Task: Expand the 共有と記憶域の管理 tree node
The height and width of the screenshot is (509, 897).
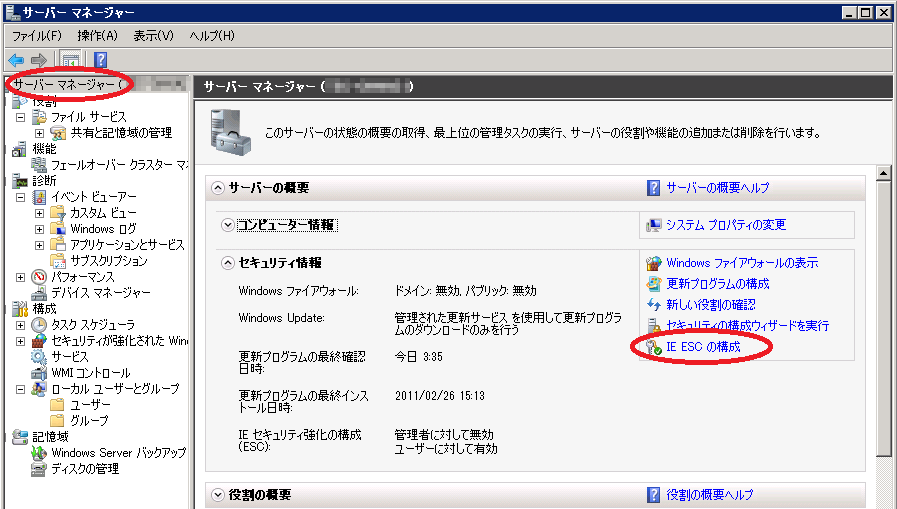Action: (39, 133)
